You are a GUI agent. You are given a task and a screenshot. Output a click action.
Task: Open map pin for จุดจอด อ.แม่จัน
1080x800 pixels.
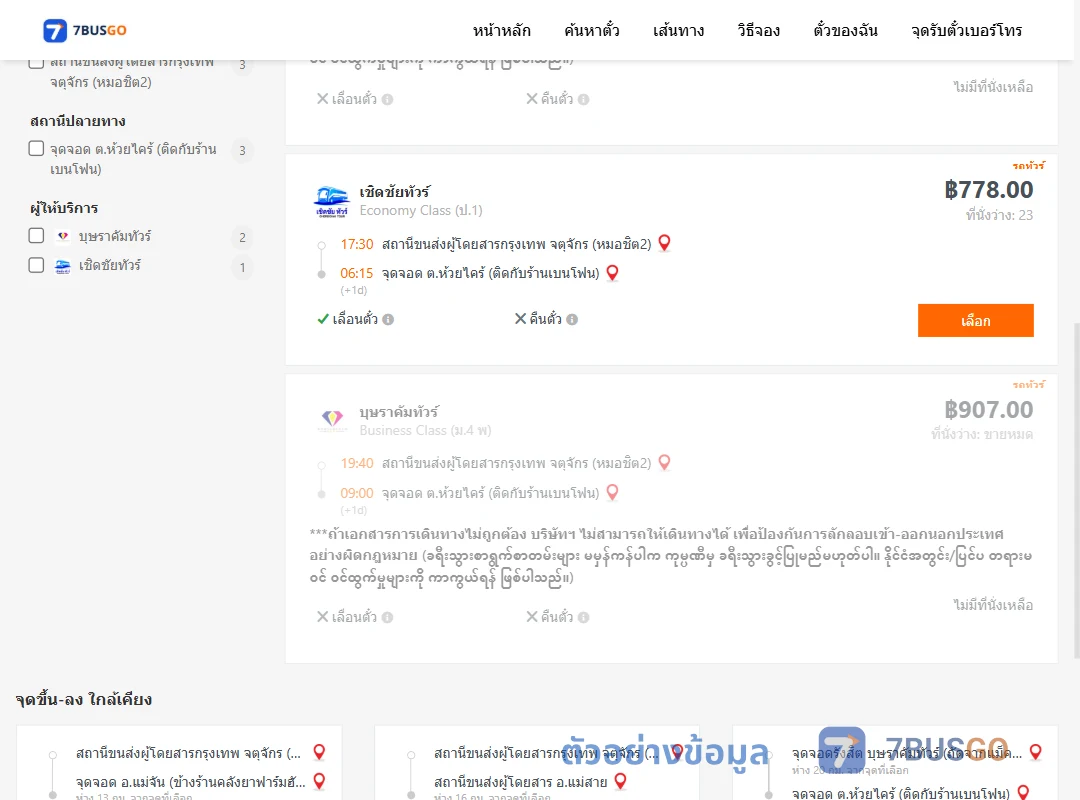pos(319,781)
